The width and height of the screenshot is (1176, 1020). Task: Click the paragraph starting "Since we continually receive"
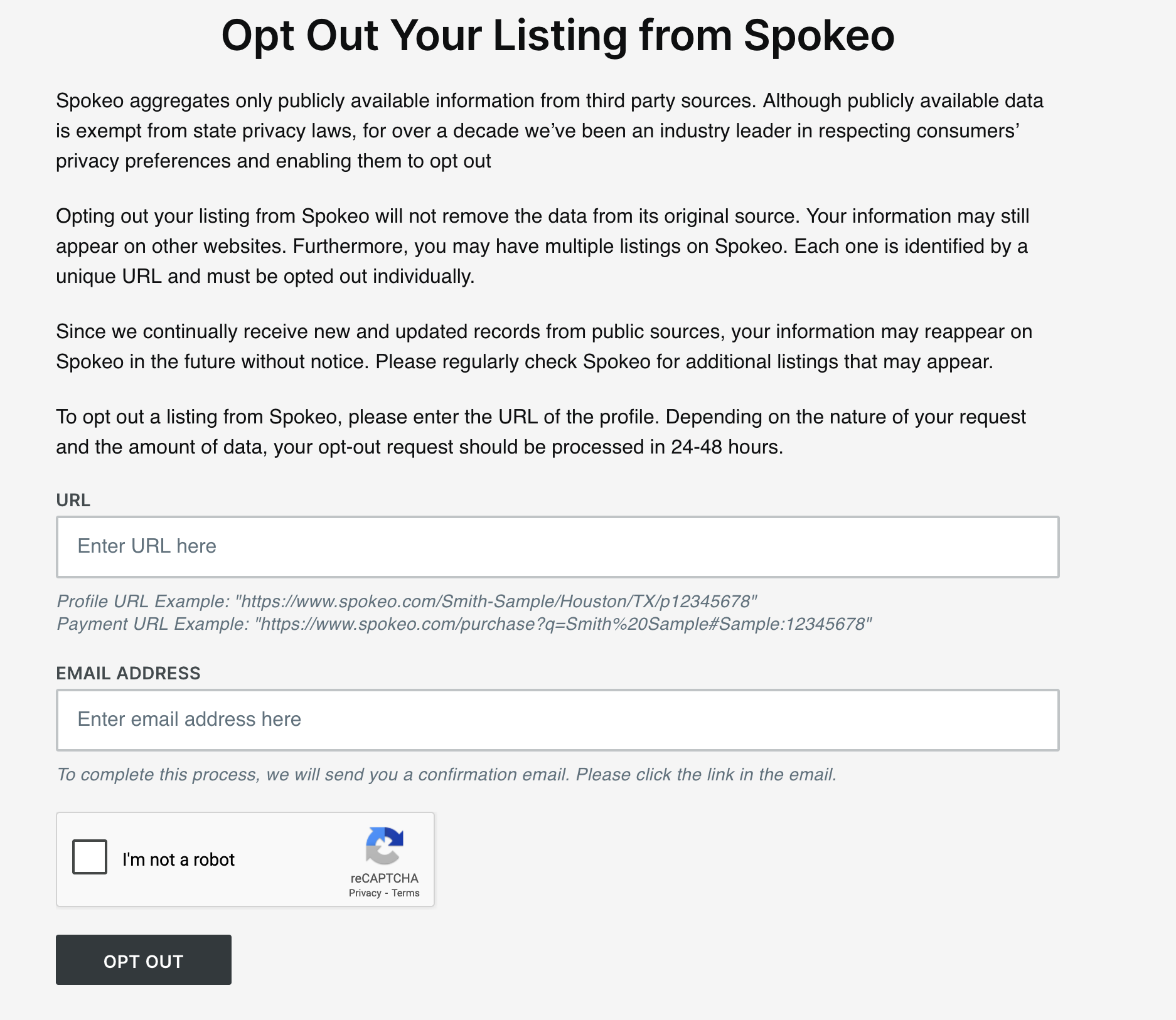point(544,346)
